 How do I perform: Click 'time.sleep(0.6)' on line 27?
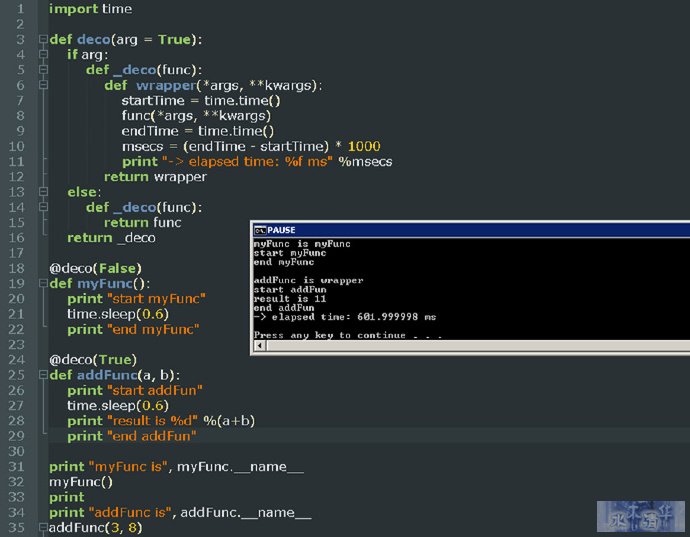click(118, 406)
